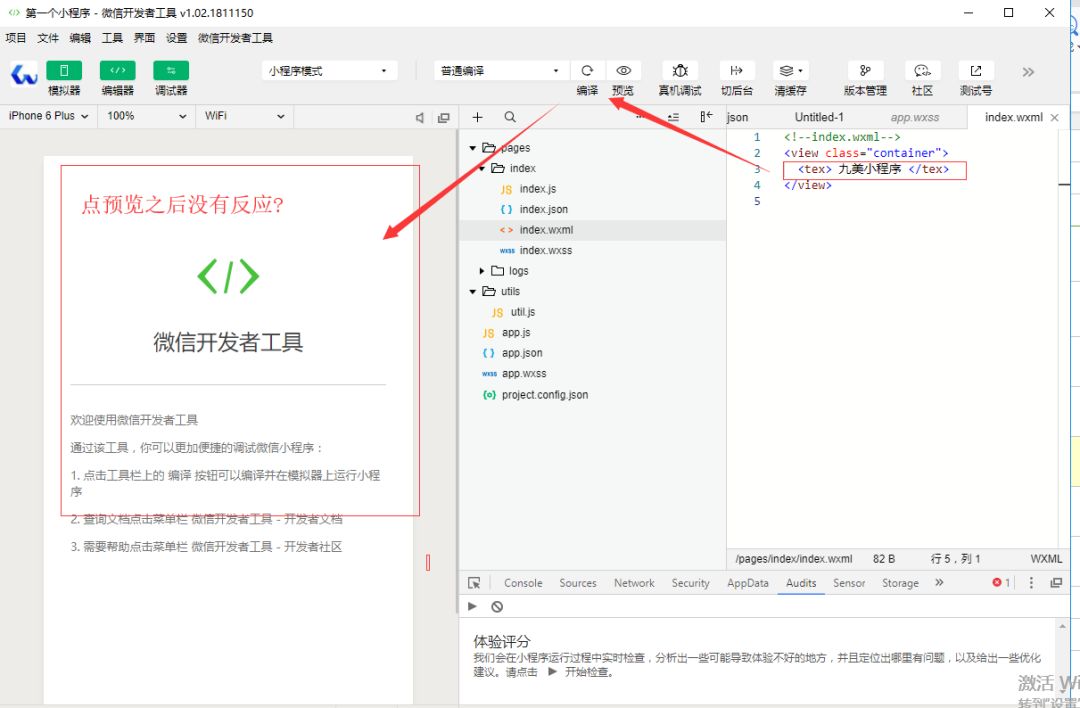Switch to the Sources tab
Screen dimensions: 1080x708
click(x=578, y=583)
